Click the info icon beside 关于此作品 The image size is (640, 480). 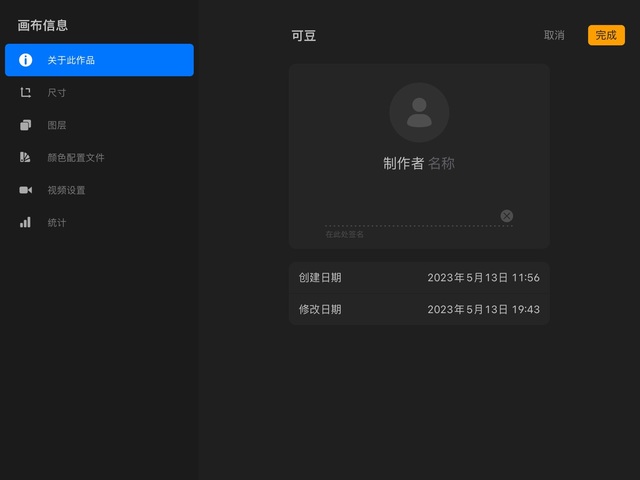tap(26, 60)
